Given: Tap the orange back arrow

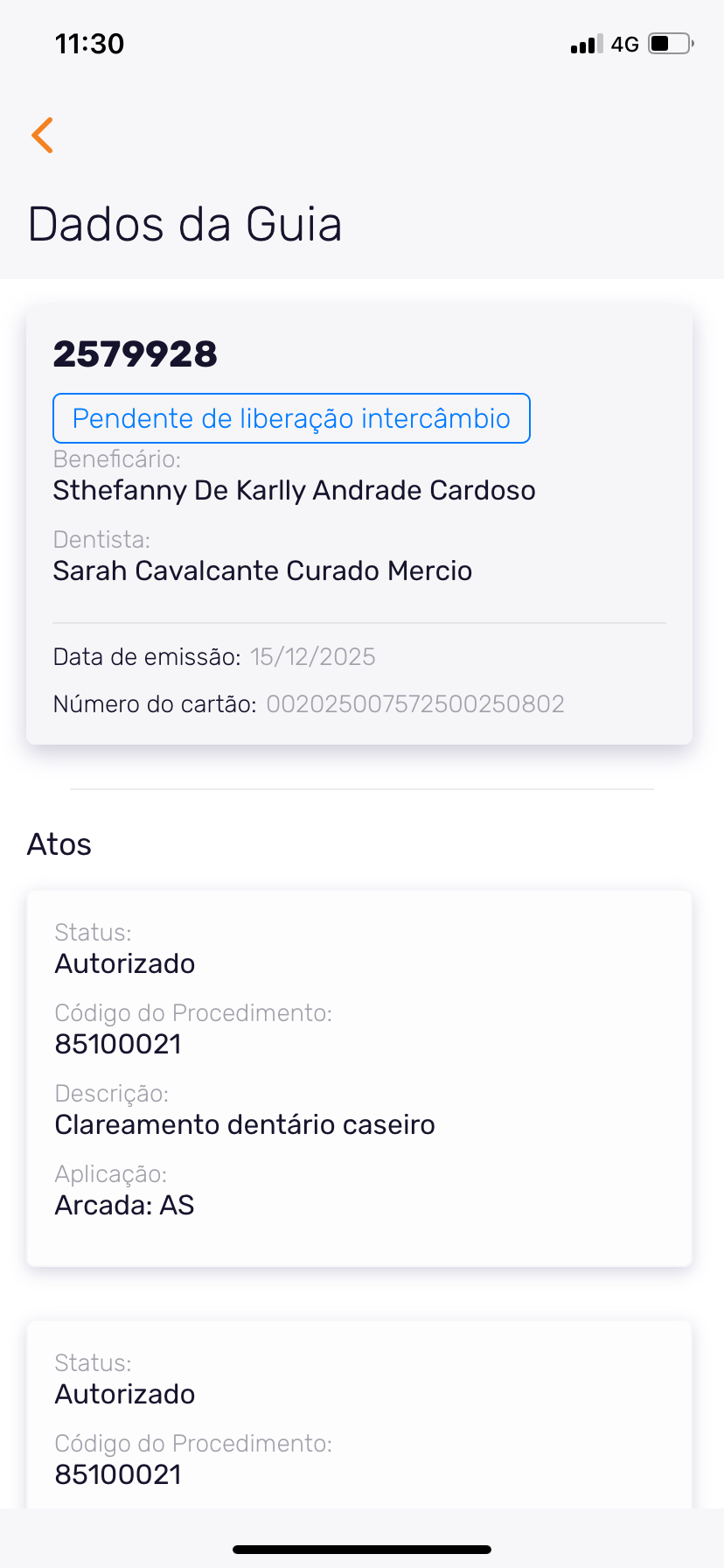Looking at the screenshot, I should pyautogui.click(x=43, y=135).
